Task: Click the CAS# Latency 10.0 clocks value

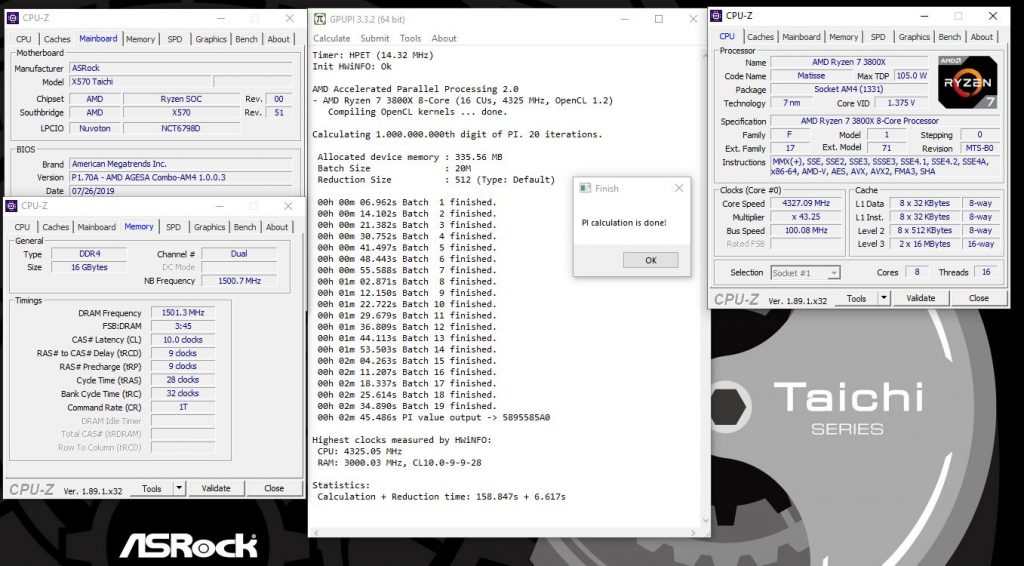Action: (x=183, y=339)
